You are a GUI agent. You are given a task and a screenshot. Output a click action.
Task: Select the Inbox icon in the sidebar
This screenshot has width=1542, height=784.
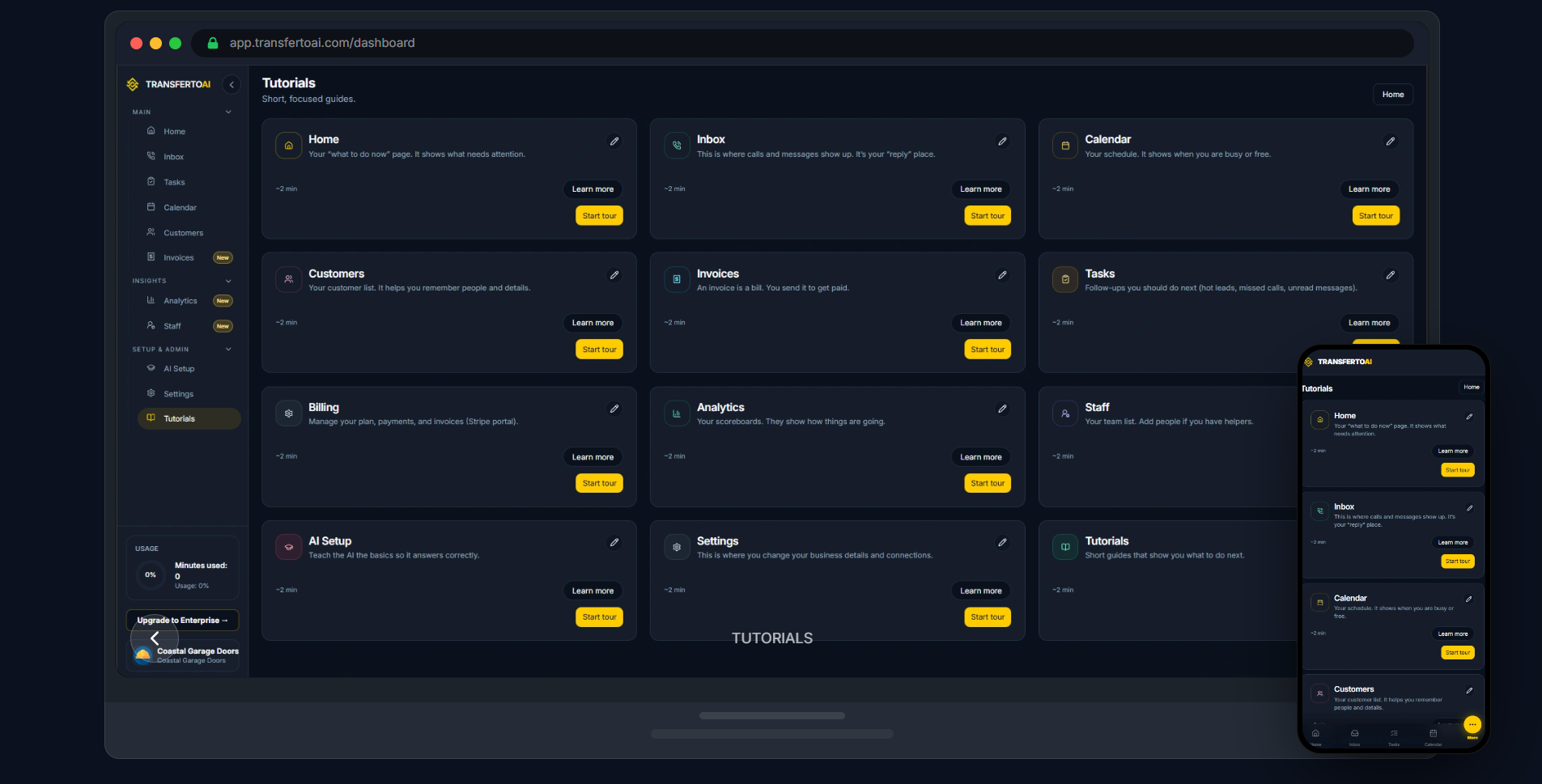coord(151,156)
